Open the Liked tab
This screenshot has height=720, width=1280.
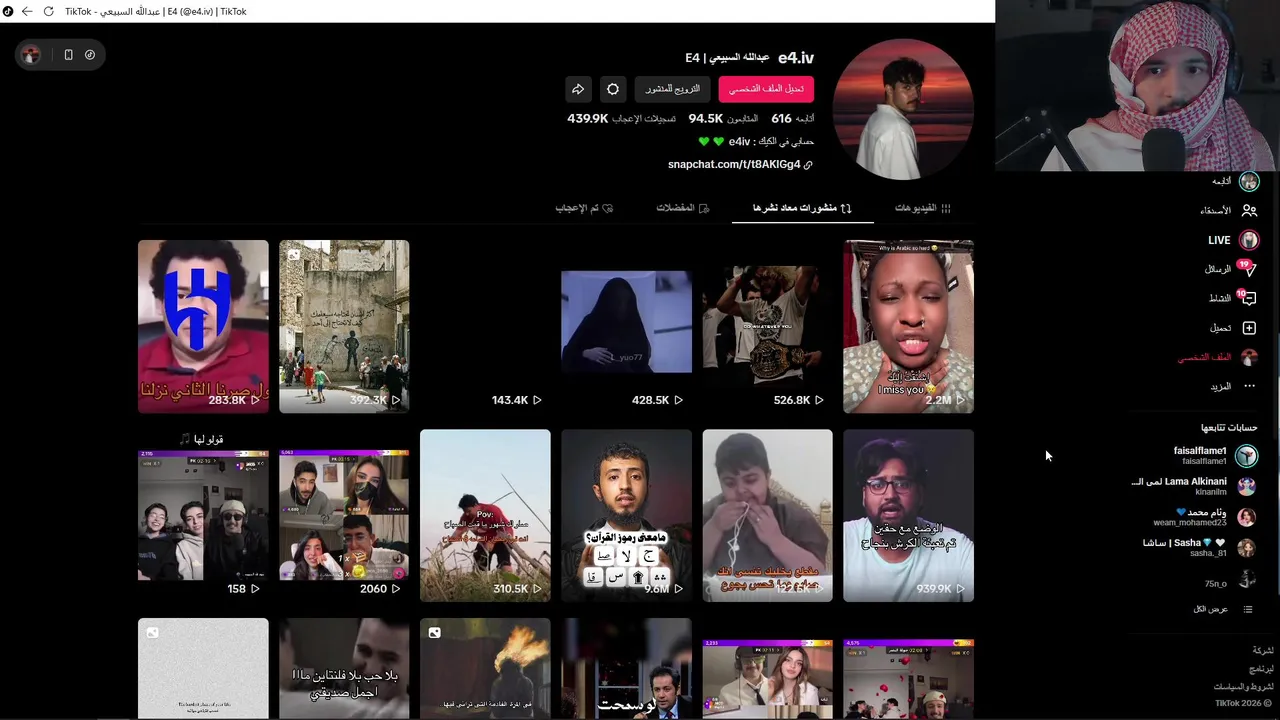point(584,208)
